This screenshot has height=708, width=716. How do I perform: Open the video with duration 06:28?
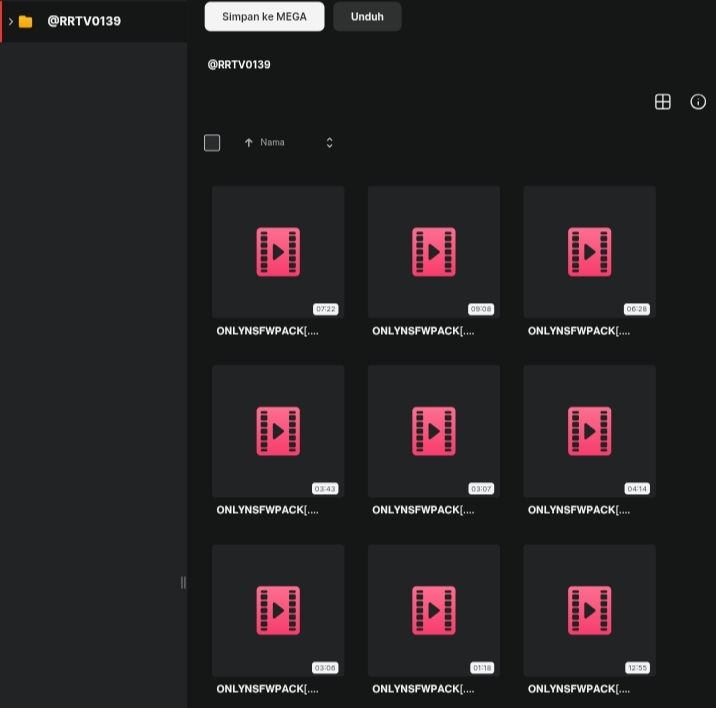(x=590, y=252)
